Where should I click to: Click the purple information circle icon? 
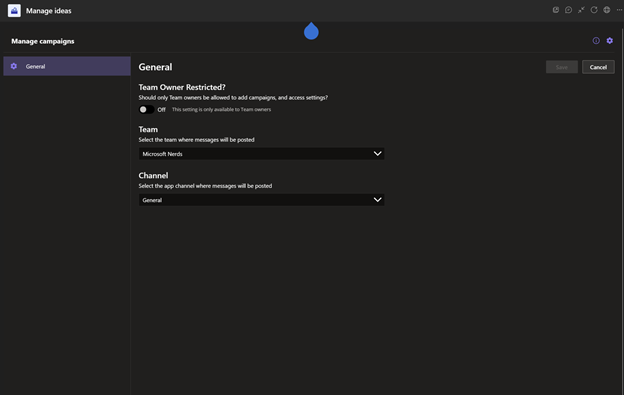tap(596, 41)
